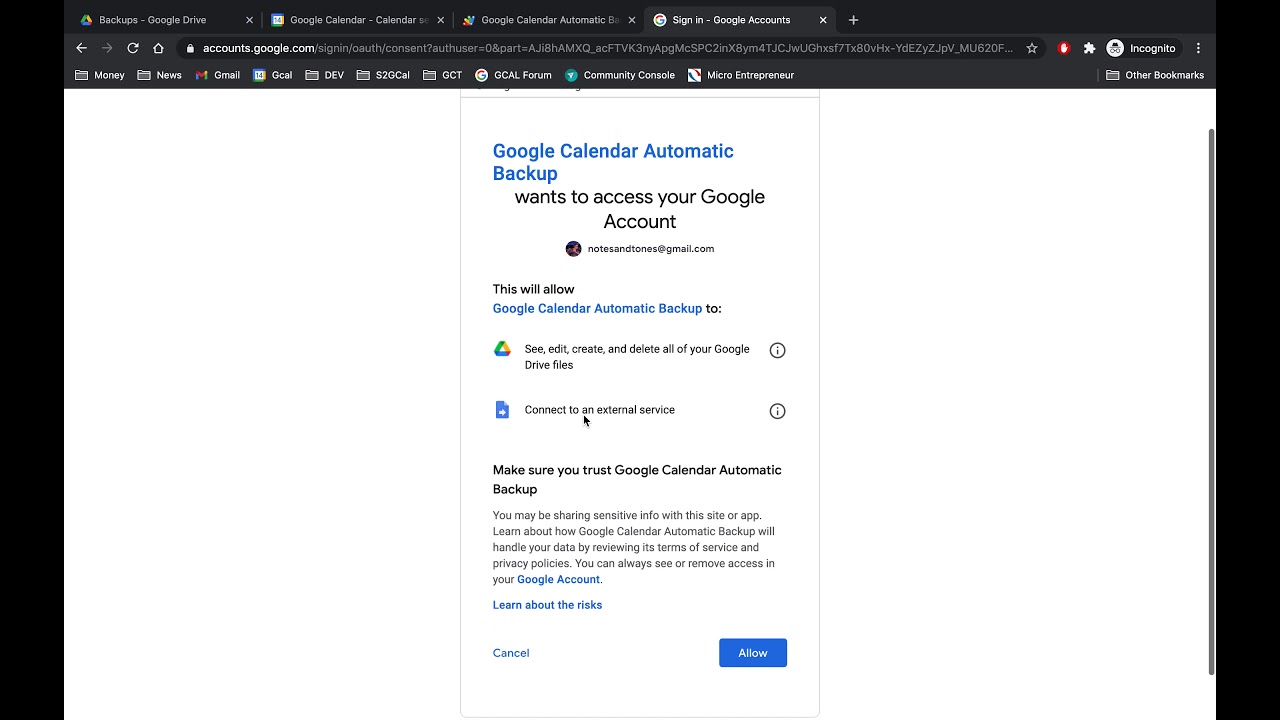The image size is (1280, 720).
Task: Show info for the Google Drive files permission
Action: [777, 350]
